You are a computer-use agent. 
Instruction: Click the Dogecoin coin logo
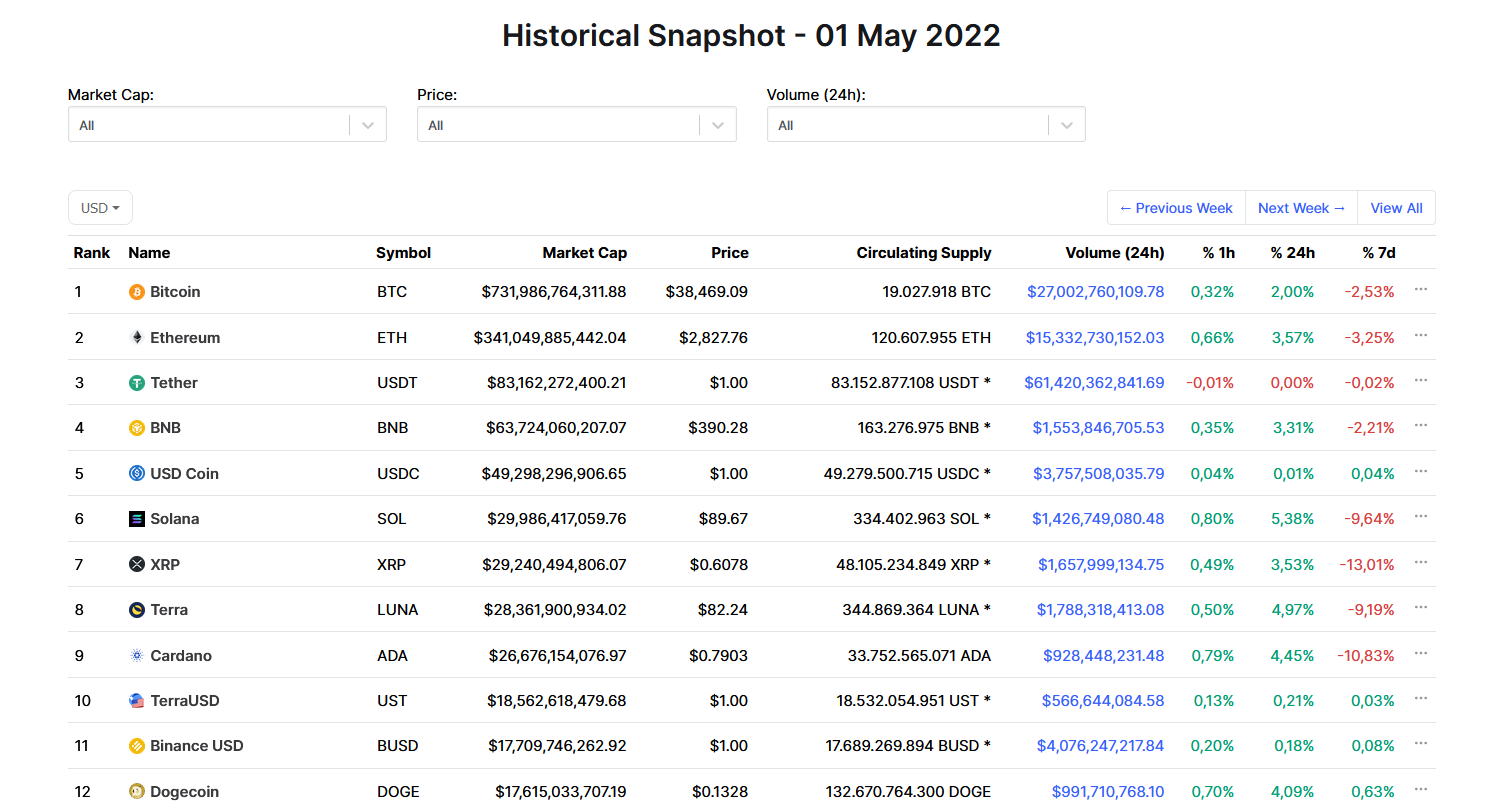137,792
